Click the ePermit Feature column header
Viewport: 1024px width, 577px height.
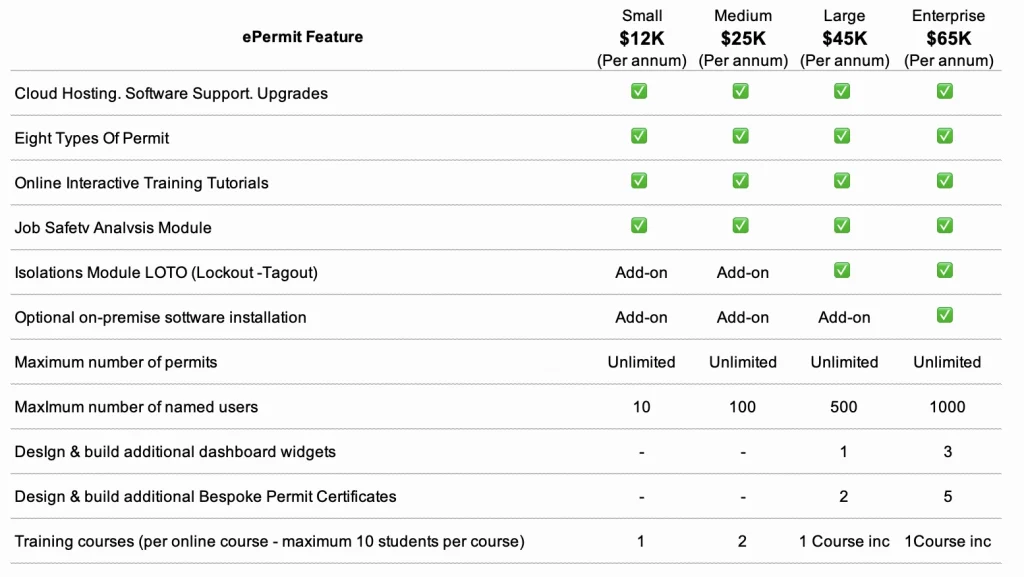coord(302,37)
